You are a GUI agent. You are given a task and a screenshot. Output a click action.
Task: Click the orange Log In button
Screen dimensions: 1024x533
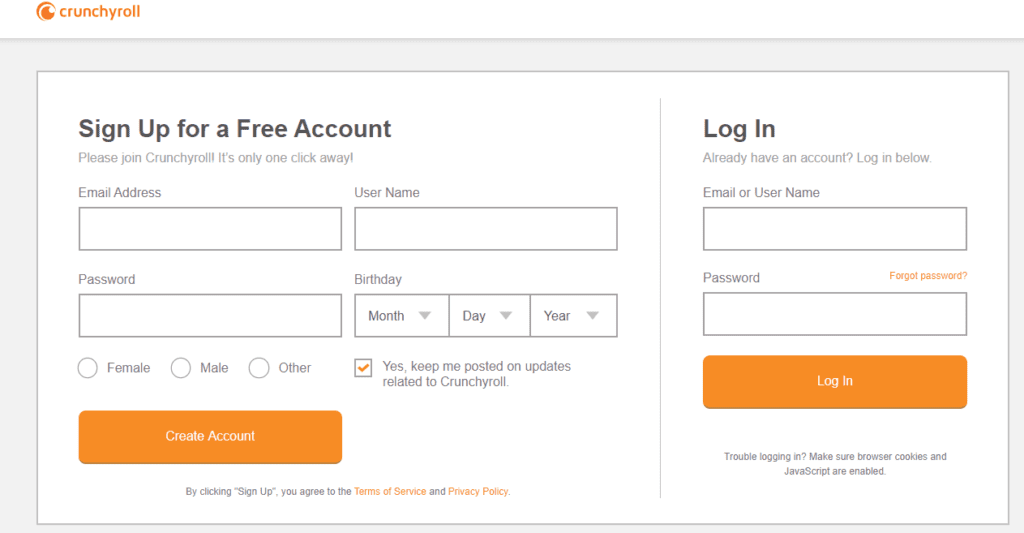point(835,381)
